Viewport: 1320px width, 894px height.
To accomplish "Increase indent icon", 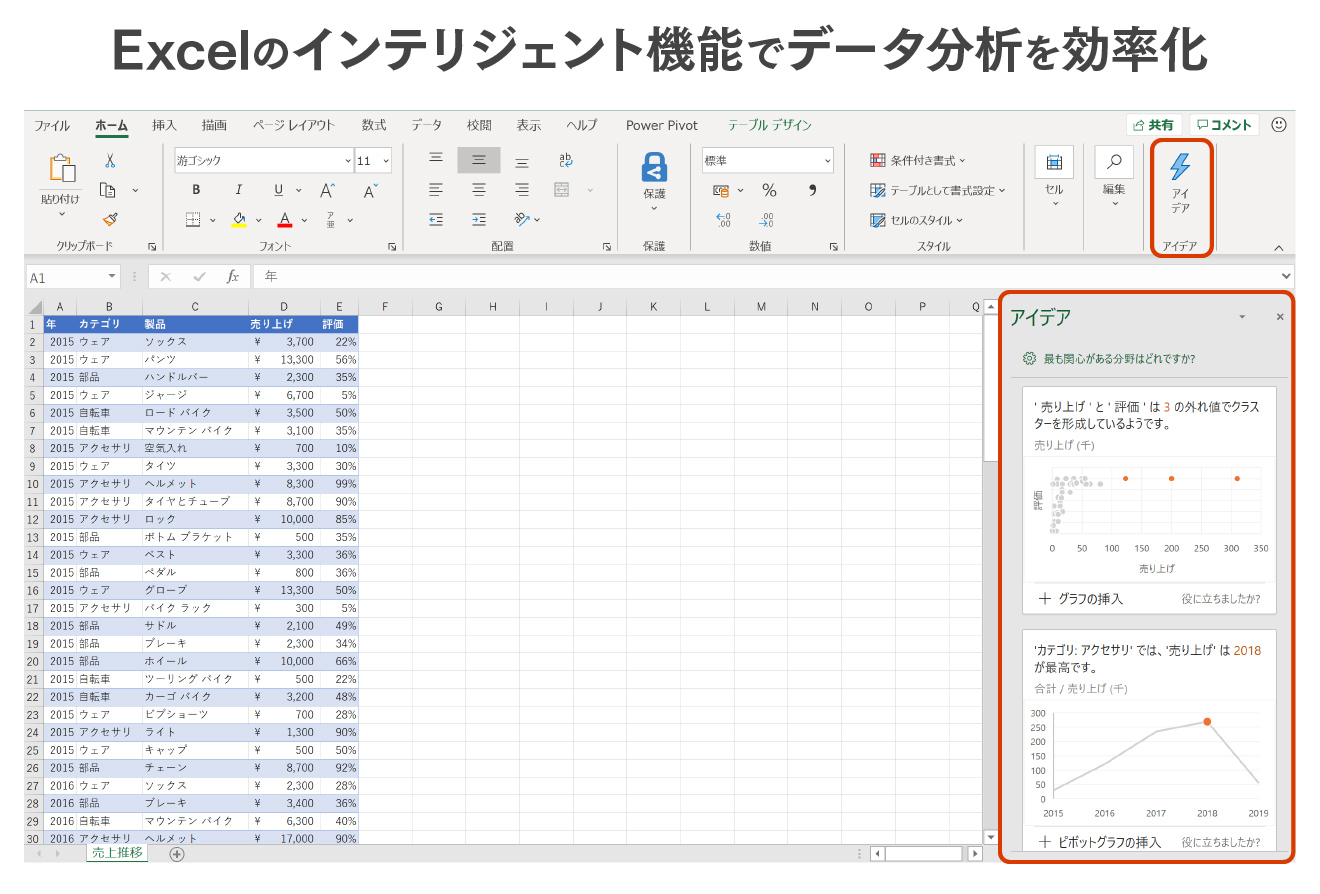I will pyautogui.click(x=479, y=220).
